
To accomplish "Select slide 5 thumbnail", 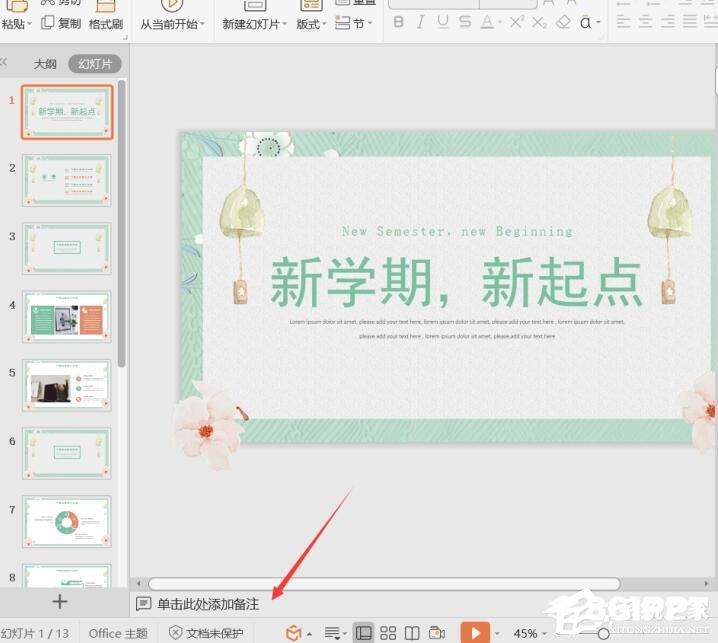I will click(67, 385).
